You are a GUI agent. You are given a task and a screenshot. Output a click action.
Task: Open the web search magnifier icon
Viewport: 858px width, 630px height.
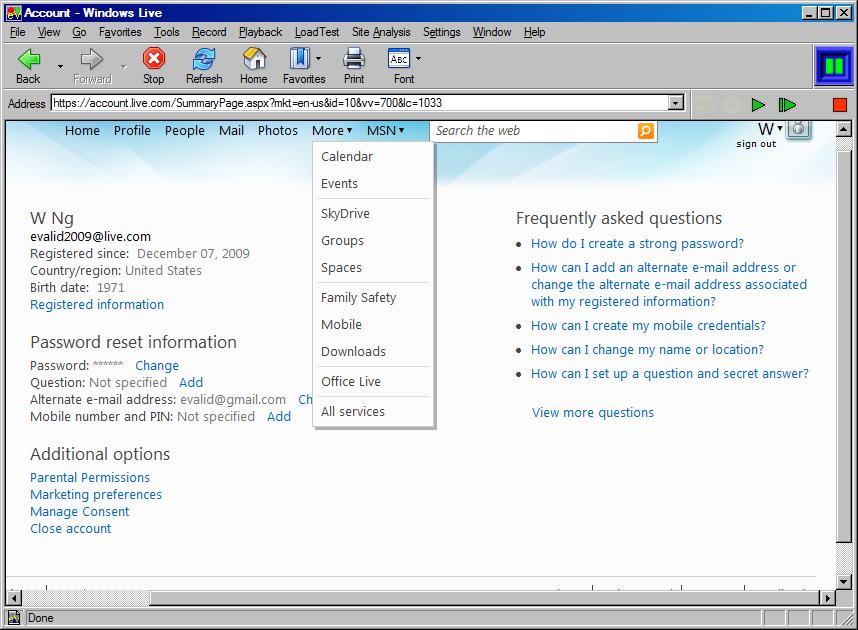click(645, 131)
